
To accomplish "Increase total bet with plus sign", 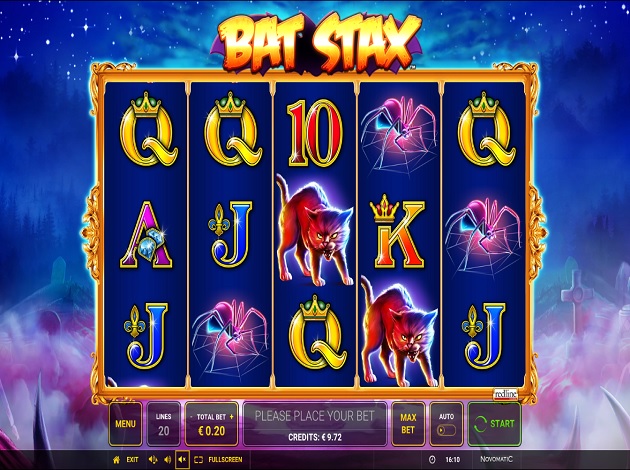I will pyautogui.click(x=231, y=417).
